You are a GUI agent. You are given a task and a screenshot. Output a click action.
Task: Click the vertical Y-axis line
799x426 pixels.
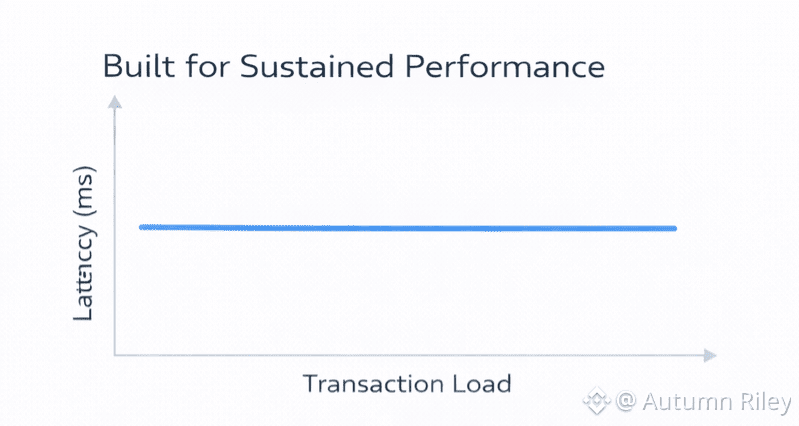(115, 230)
